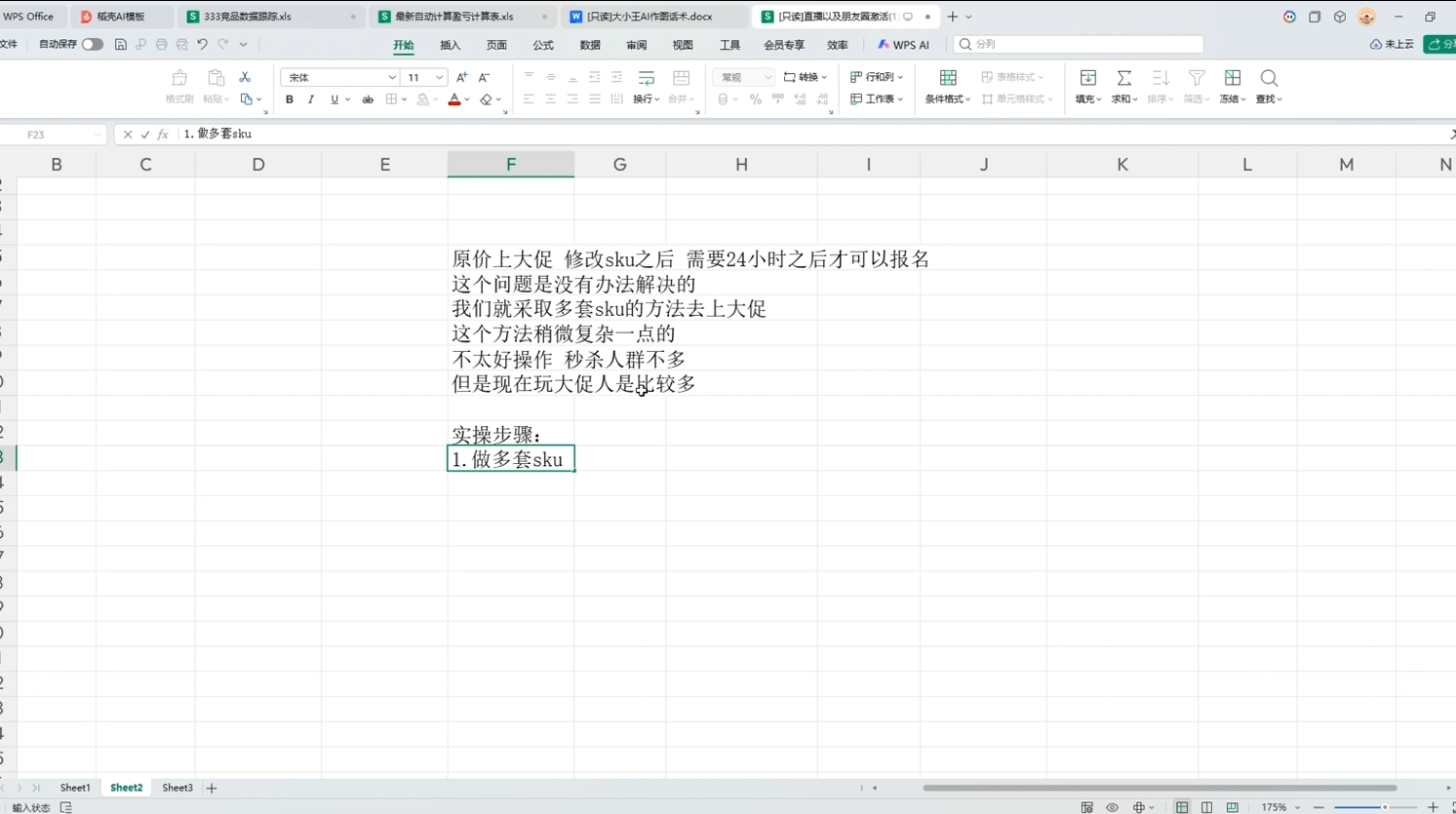Click the fx insert function icon
The width and height of the screenshot is (1456, 814).
point(163,135)
